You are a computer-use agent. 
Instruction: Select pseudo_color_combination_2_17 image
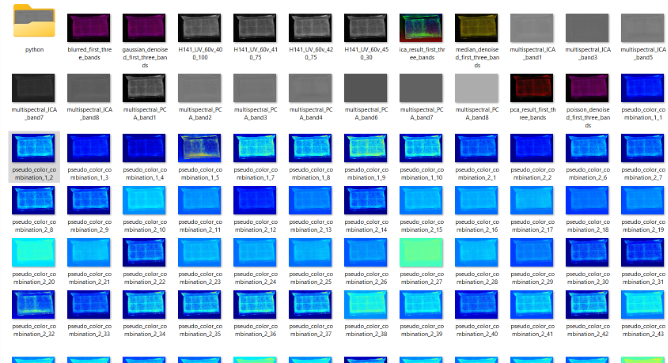tap(532, 200)
